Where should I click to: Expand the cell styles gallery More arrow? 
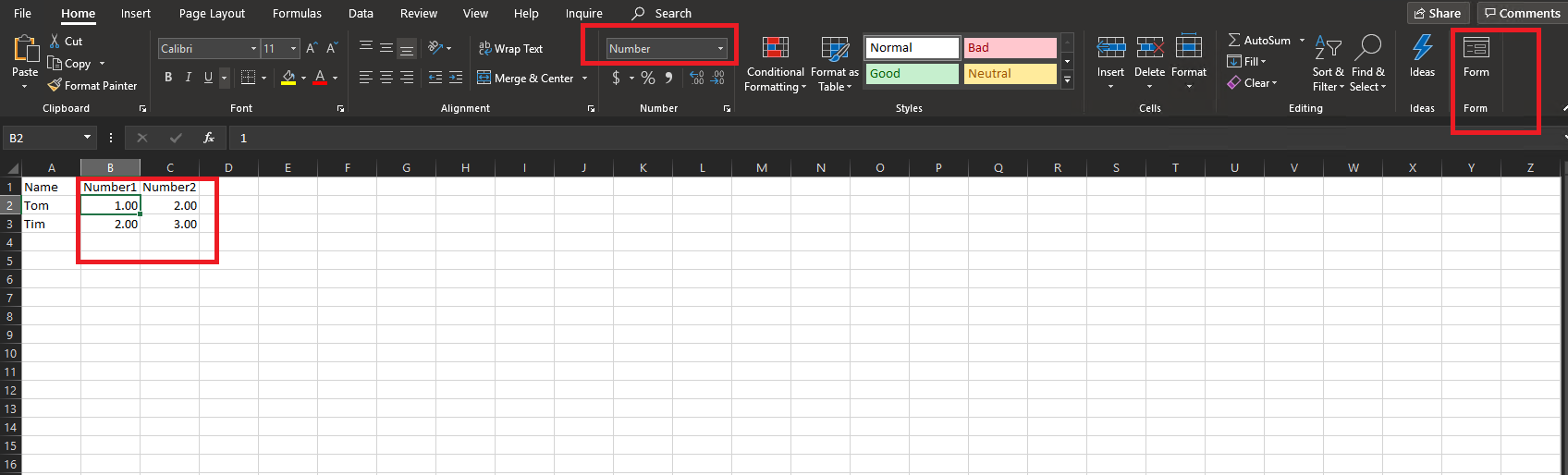click(1068, 79)
